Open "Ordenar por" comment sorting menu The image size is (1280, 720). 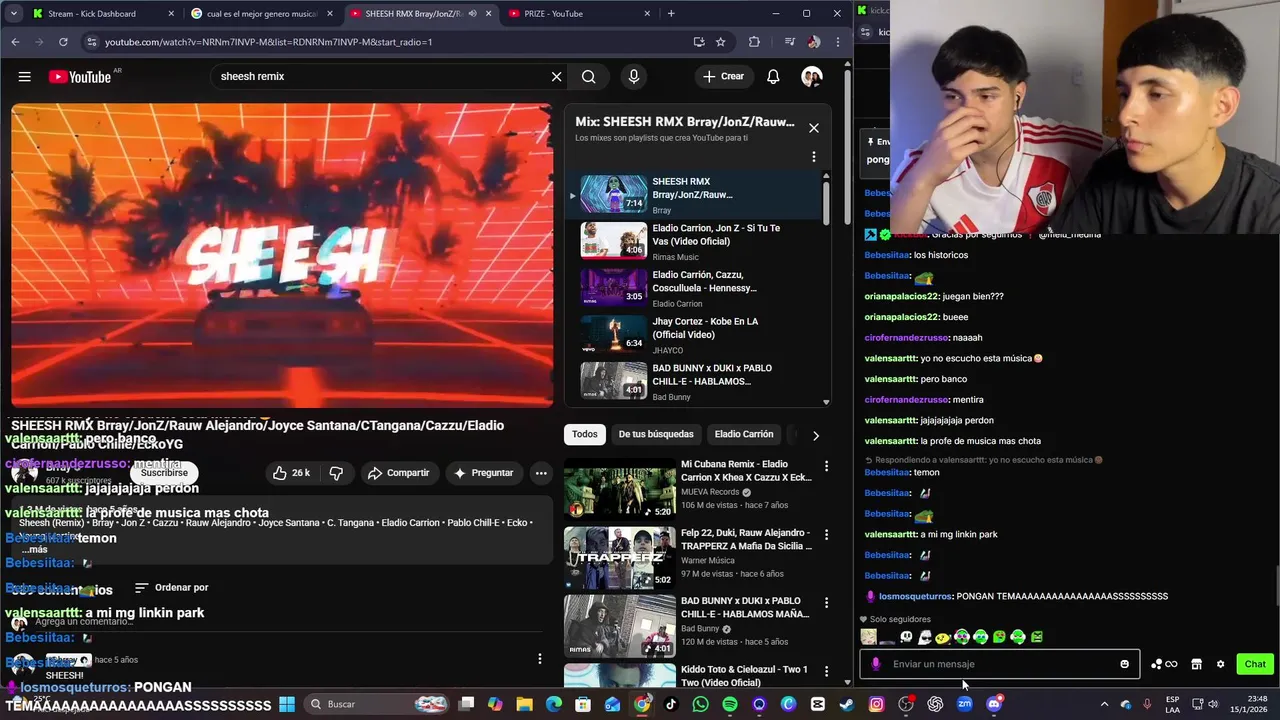click(171, 588)
